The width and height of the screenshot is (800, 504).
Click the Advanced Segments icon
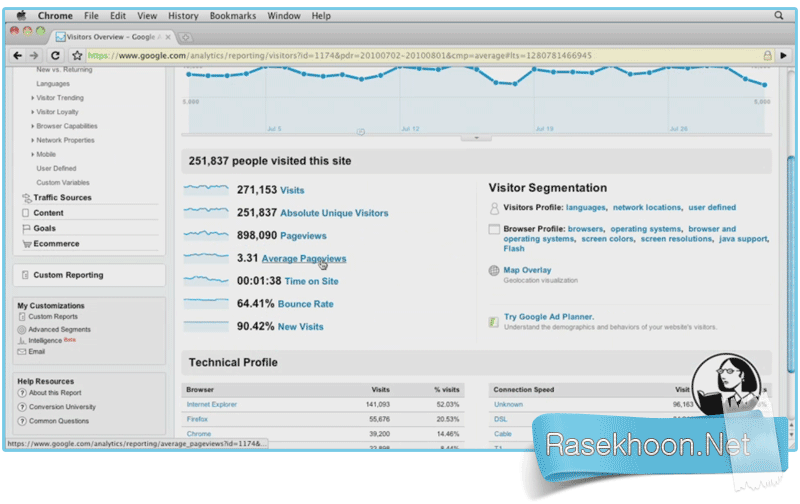(21, 330)
